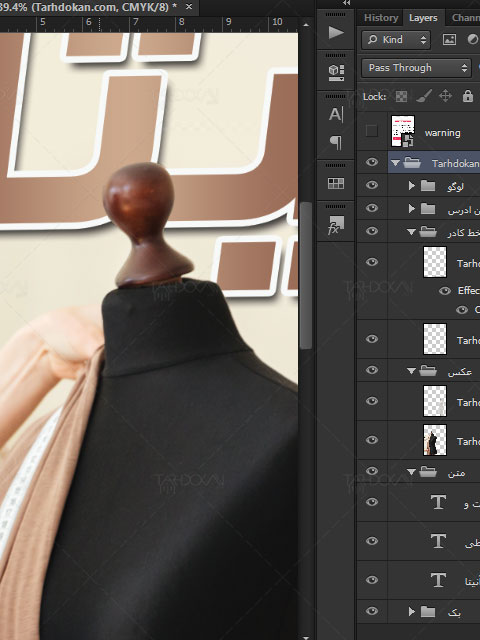
Task: Click the canvas vertical scrollbar thumb
Action: 305,276
